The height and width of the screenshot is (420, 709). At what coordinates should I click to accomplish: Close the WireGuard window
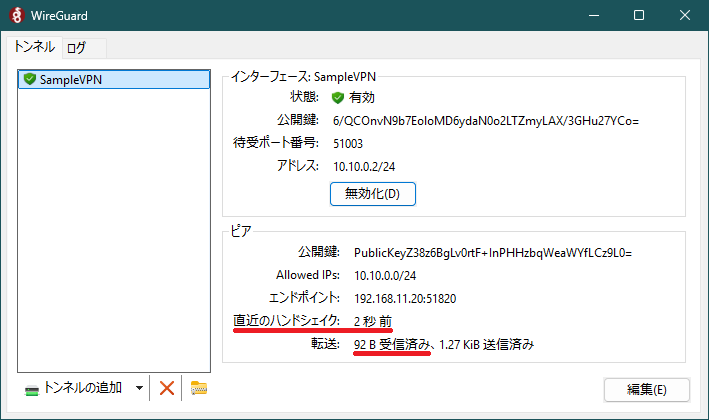pyautogui.click(x=685, y=15)
